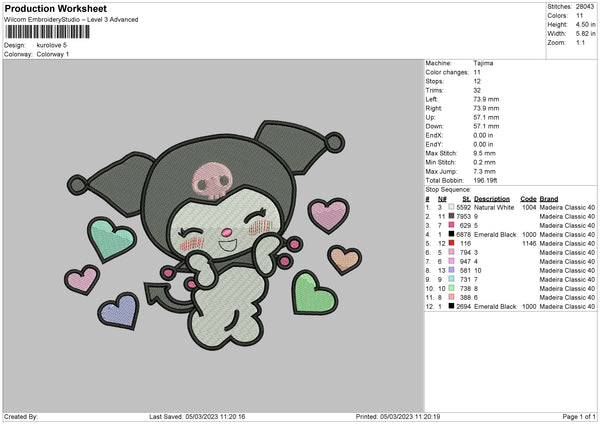Click the Stop Sequence heading
The width and height of the screenshot is (600, 424).
click(448, 189)
